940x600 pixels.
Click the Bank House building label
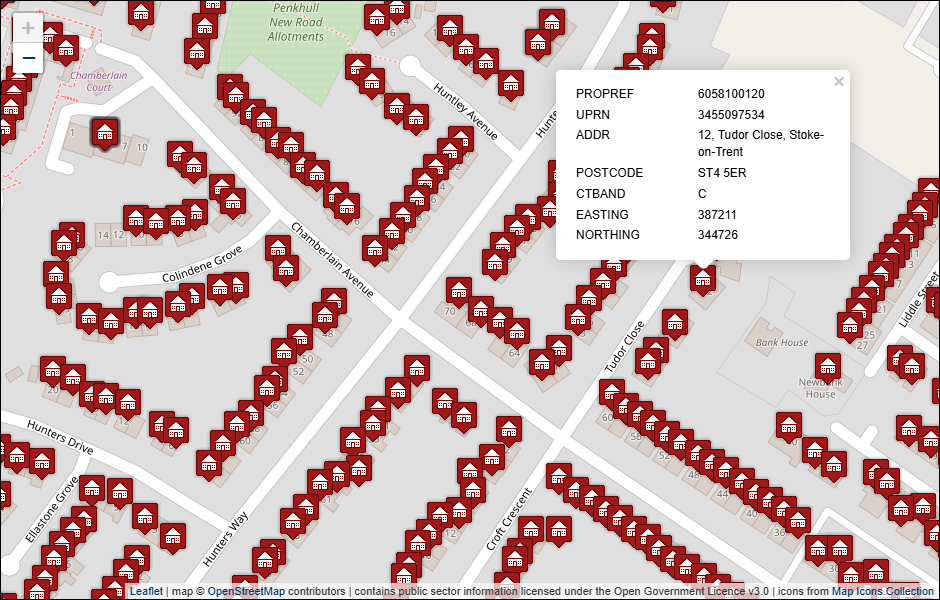pos(782,342)
